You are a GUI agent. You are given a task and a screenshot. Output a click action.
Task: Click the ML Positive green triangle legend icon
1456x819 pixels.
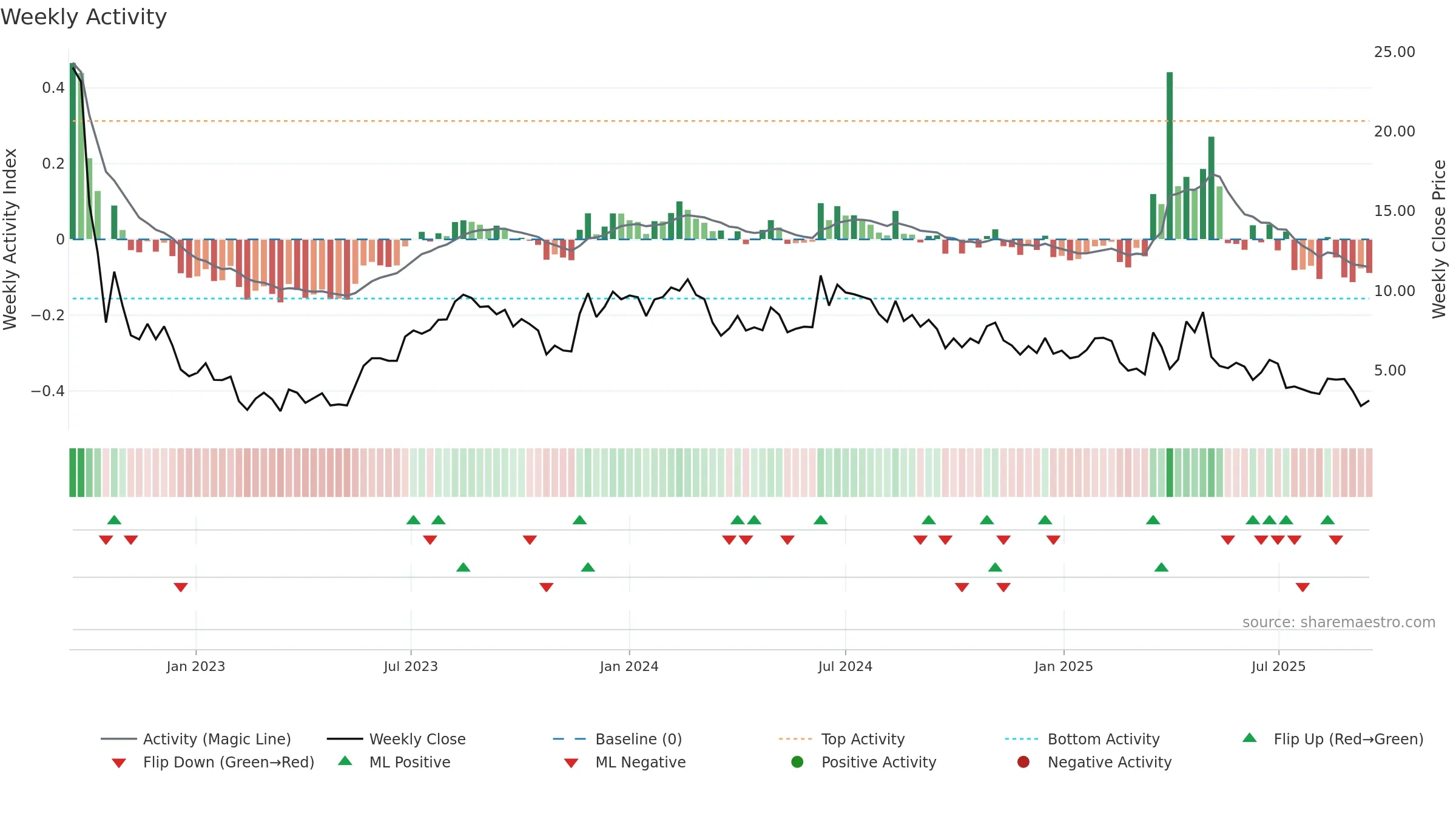point(345,761)
